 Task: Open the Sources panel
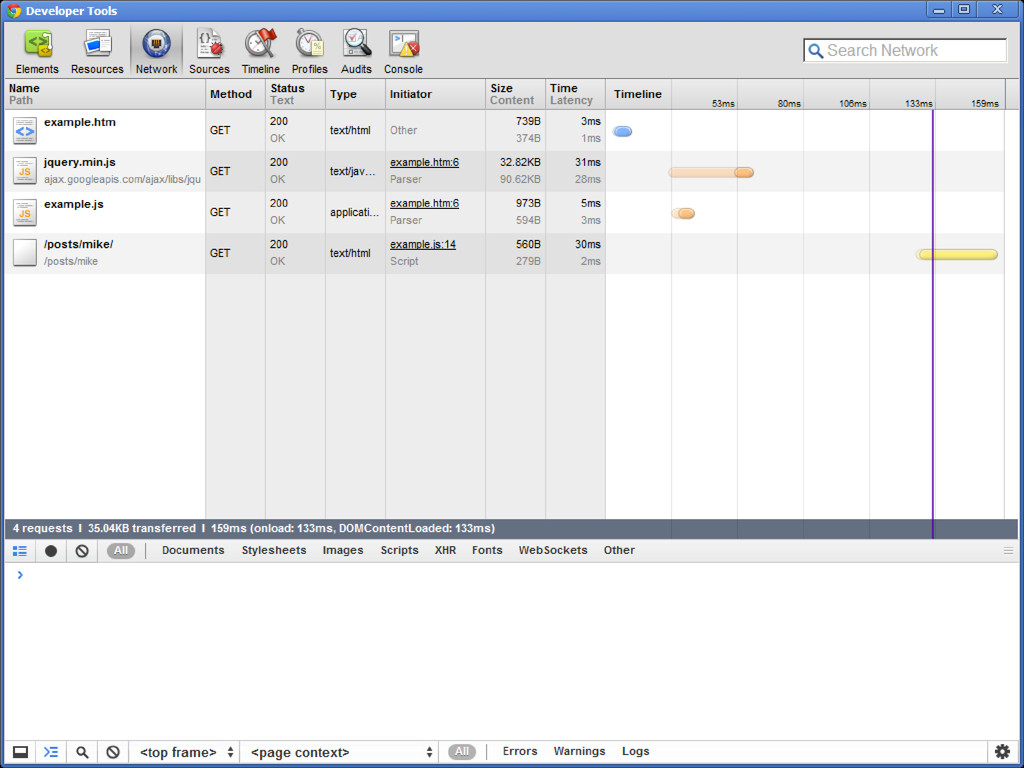pyautogui.click(x=210, y=52)
